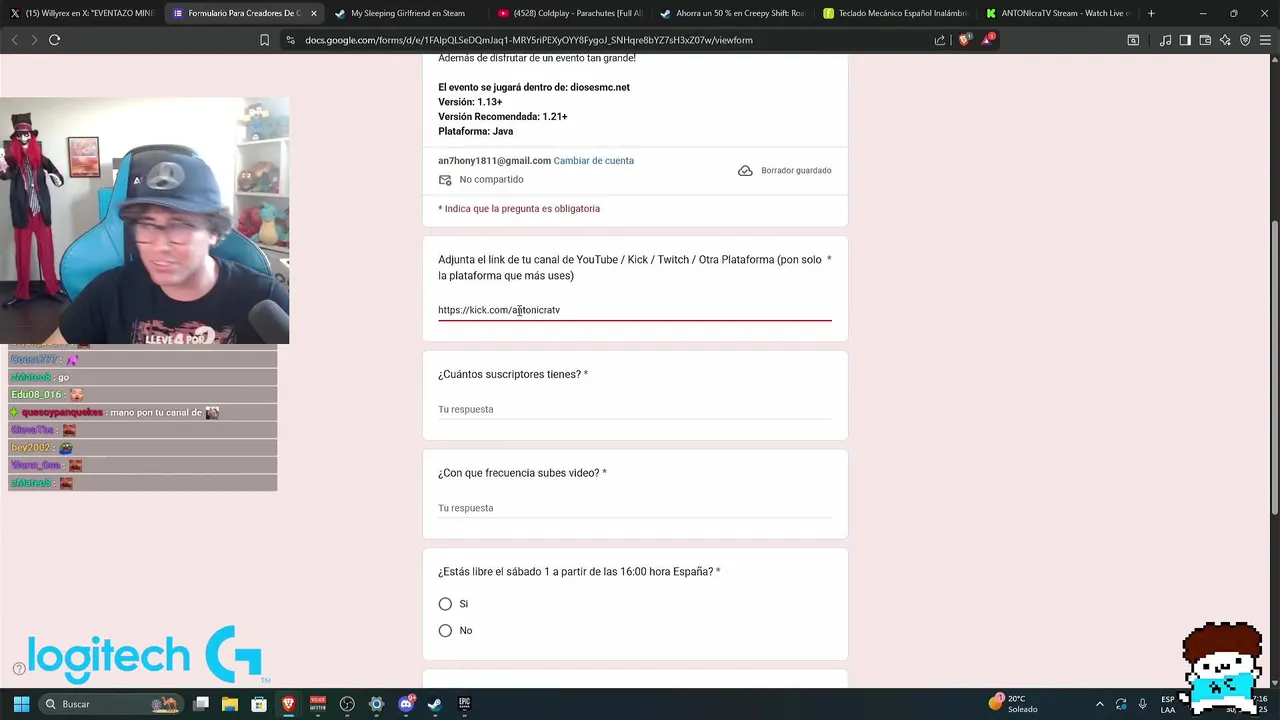The image size is (1280, 720).
Task: Open Discord from the taskbar
Action: (406, 704)
